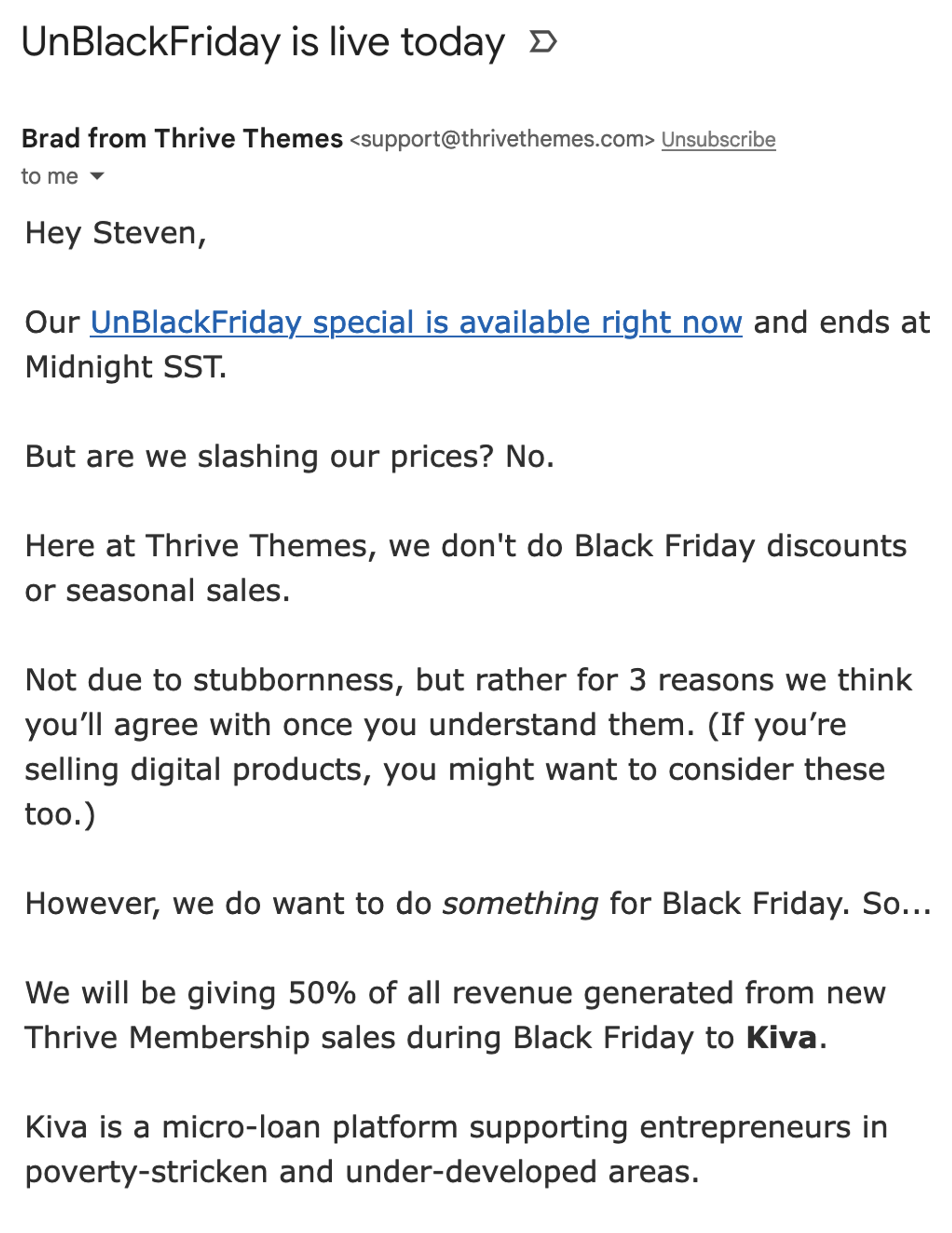Click sender name "Brad from Thrive Themes"

[x=182, y=138]
